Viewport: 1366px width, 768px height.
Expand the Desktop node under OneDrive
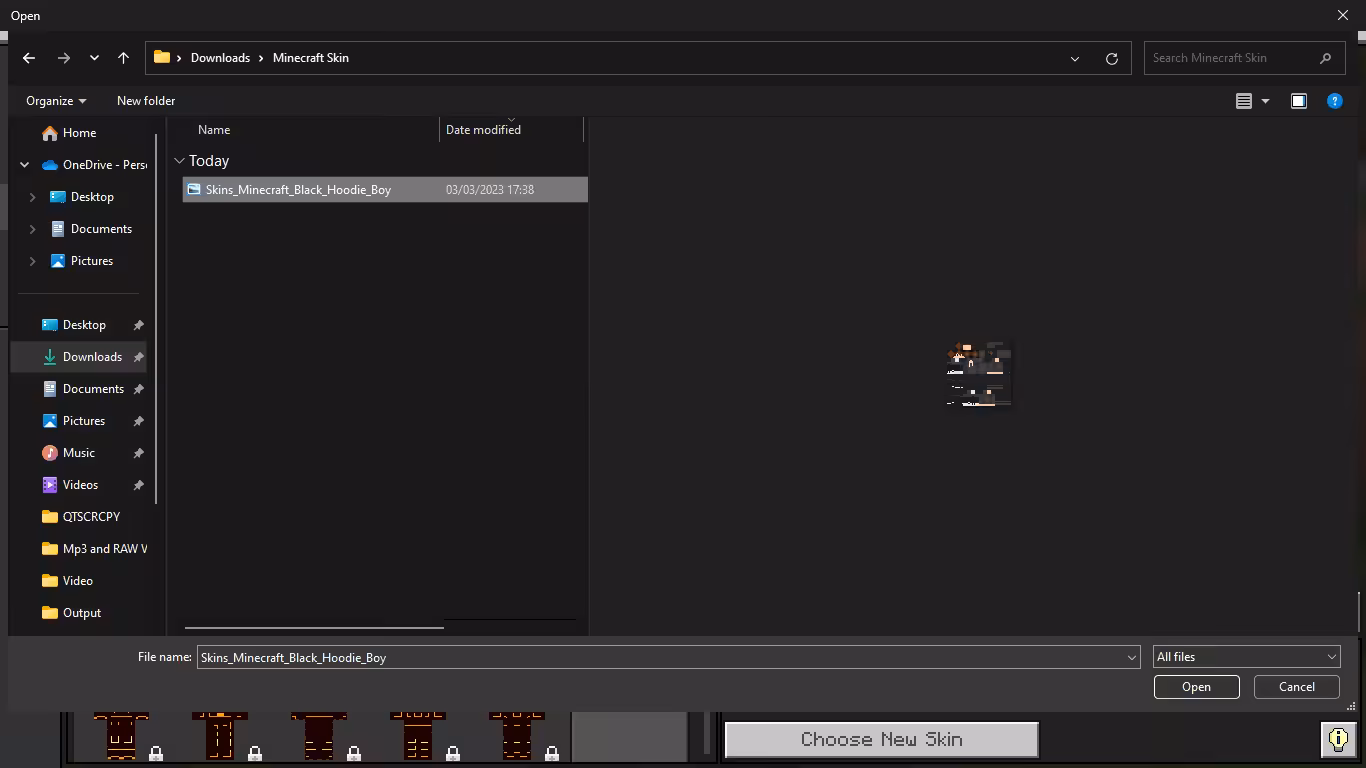point(32,197)
